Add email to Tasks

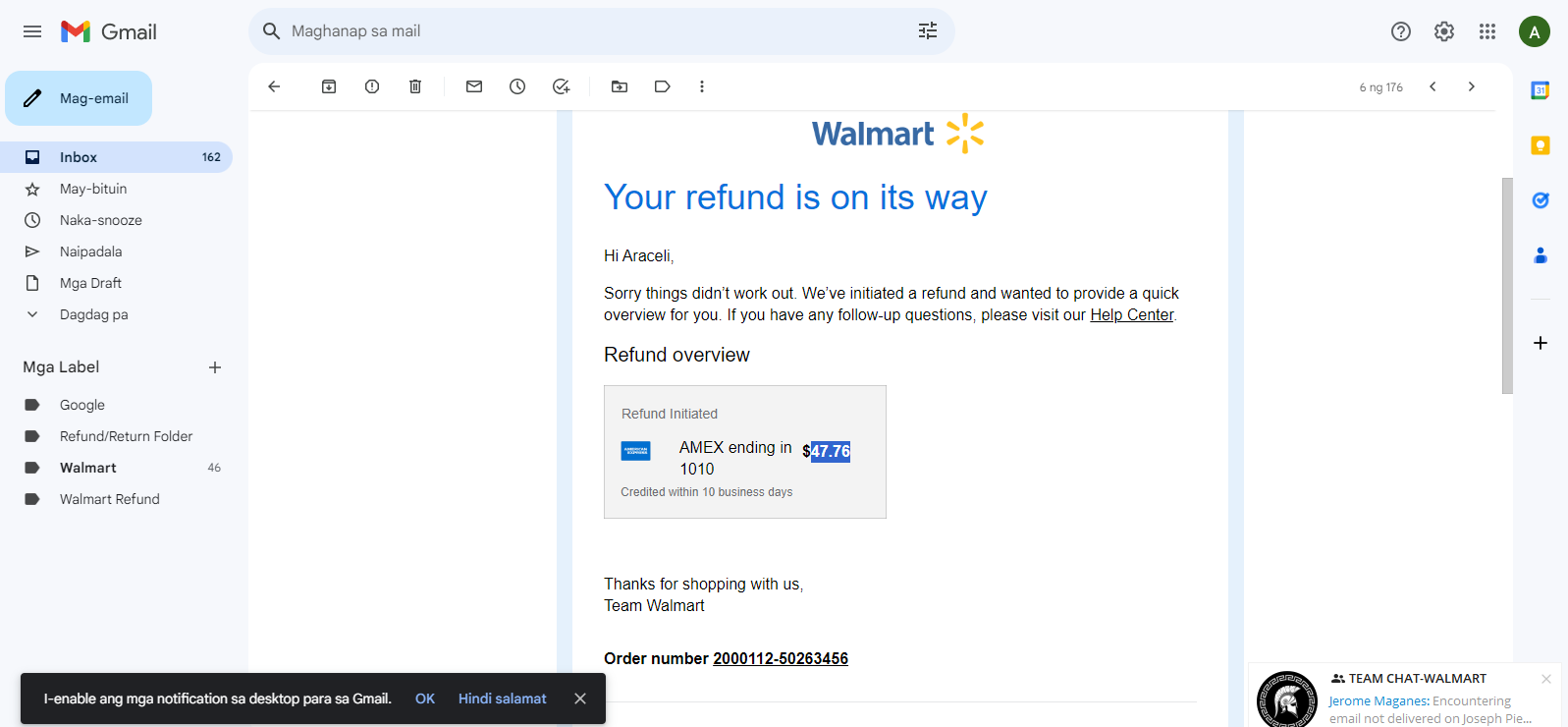(561, 86)
